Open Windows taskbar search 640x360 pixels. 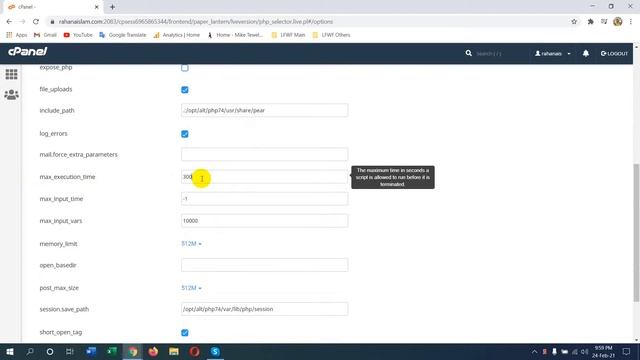[30, 351]
